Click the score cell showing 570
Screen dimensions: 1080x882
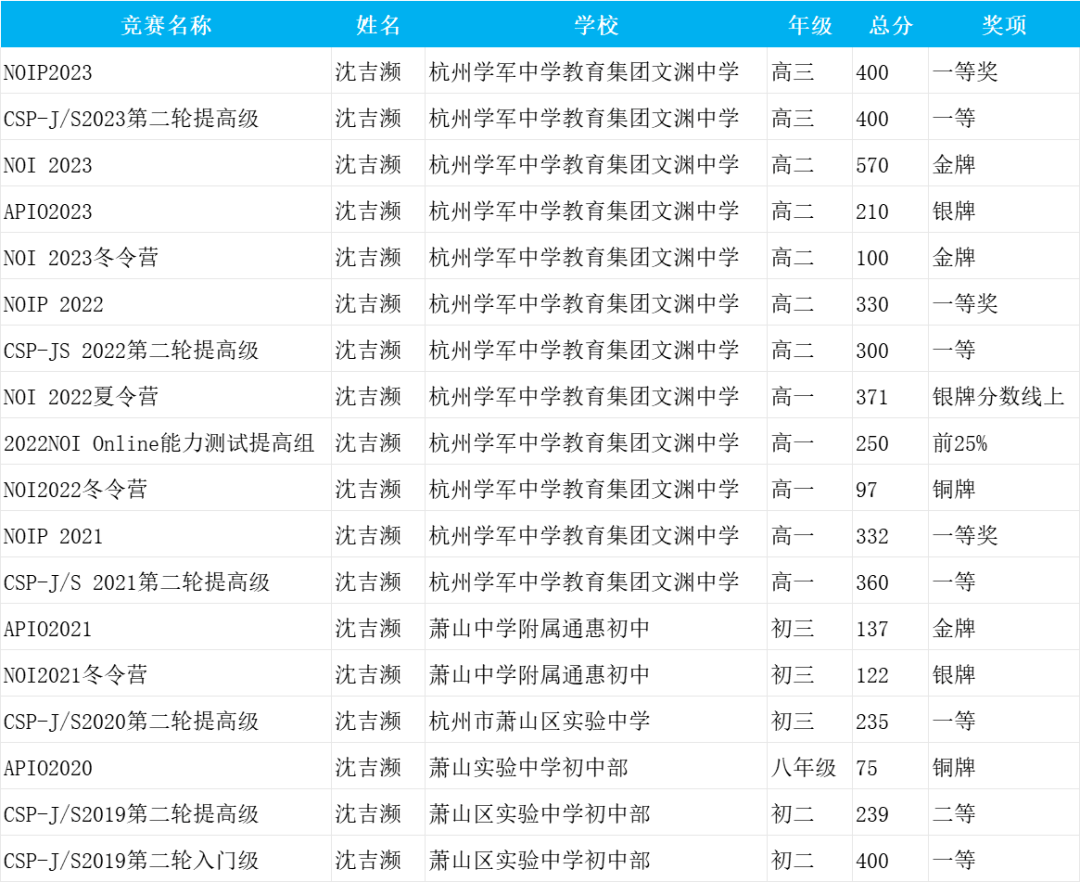[872, 165]
